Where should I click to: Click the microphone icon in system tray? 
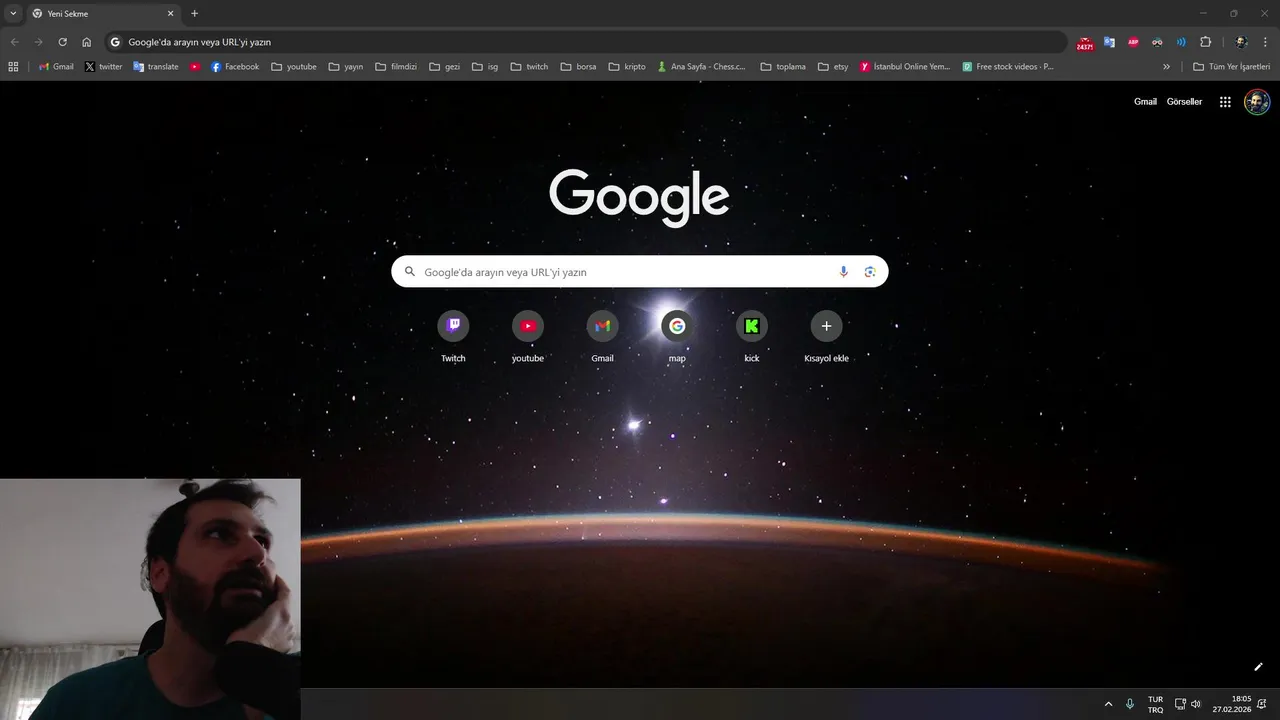pyautogui.click(x=1130, y=704)
